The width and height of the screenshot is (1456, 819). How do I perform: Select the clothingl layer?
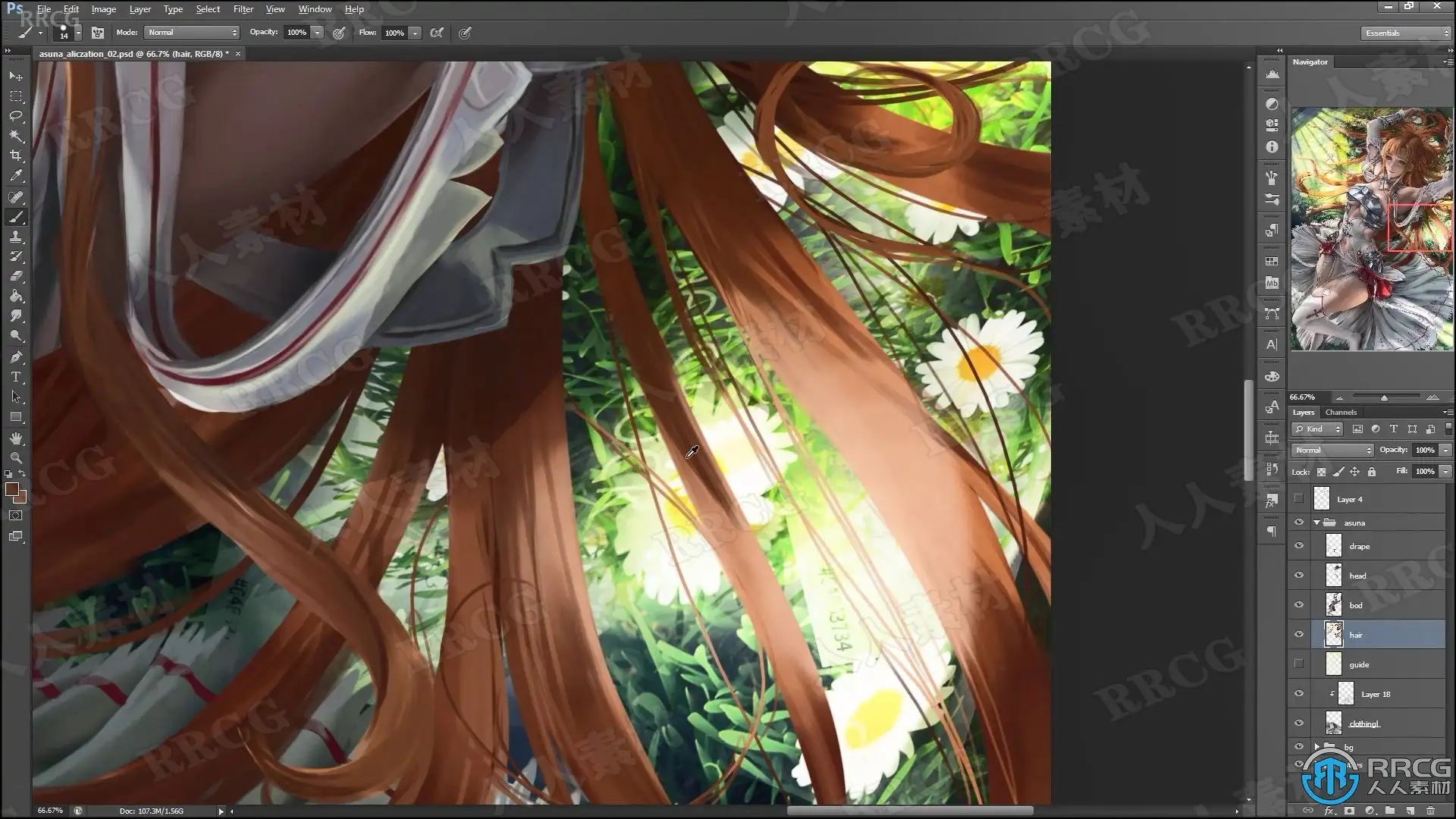(1364, 723)
